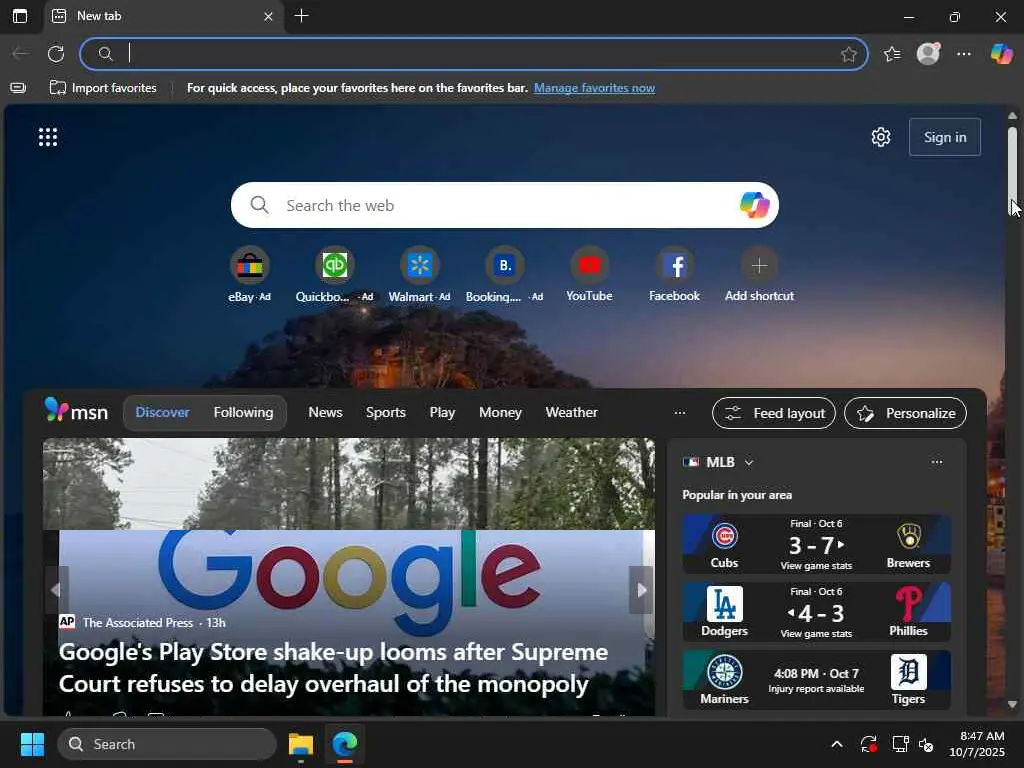The height and width of the screenshot is (768, 1024).
Task: Open the Sports tab
Action: click(385, 413)
